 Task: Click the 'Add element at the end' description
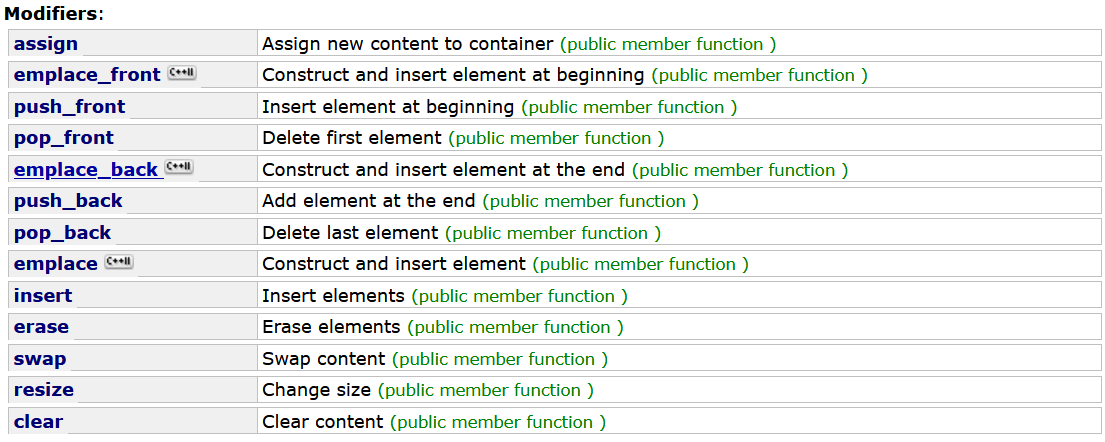(x=370, y=201)
